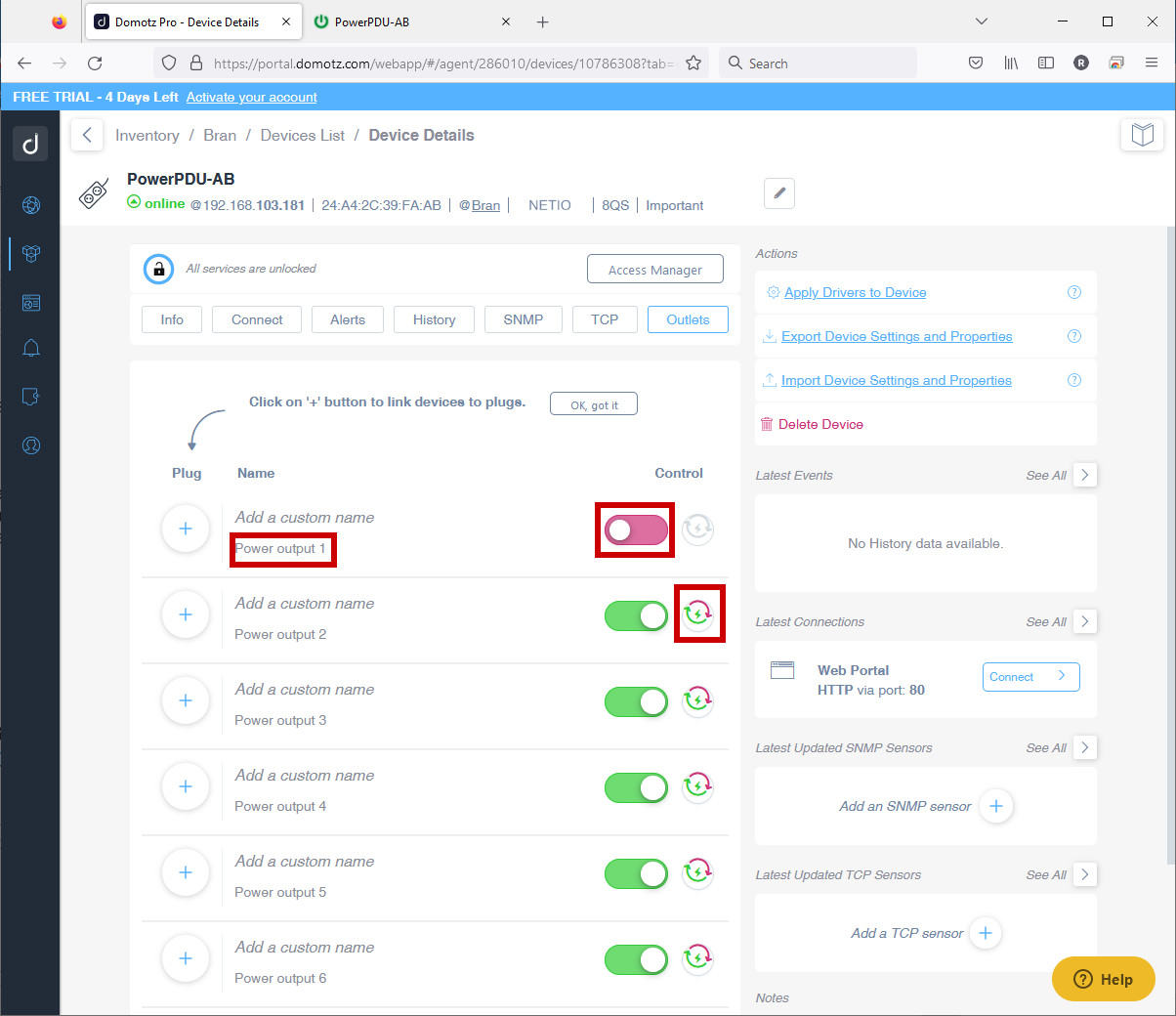Click the page vertical scrollbar
The height and width of the screenshot is (1016, 1176).
[1171, 545]
